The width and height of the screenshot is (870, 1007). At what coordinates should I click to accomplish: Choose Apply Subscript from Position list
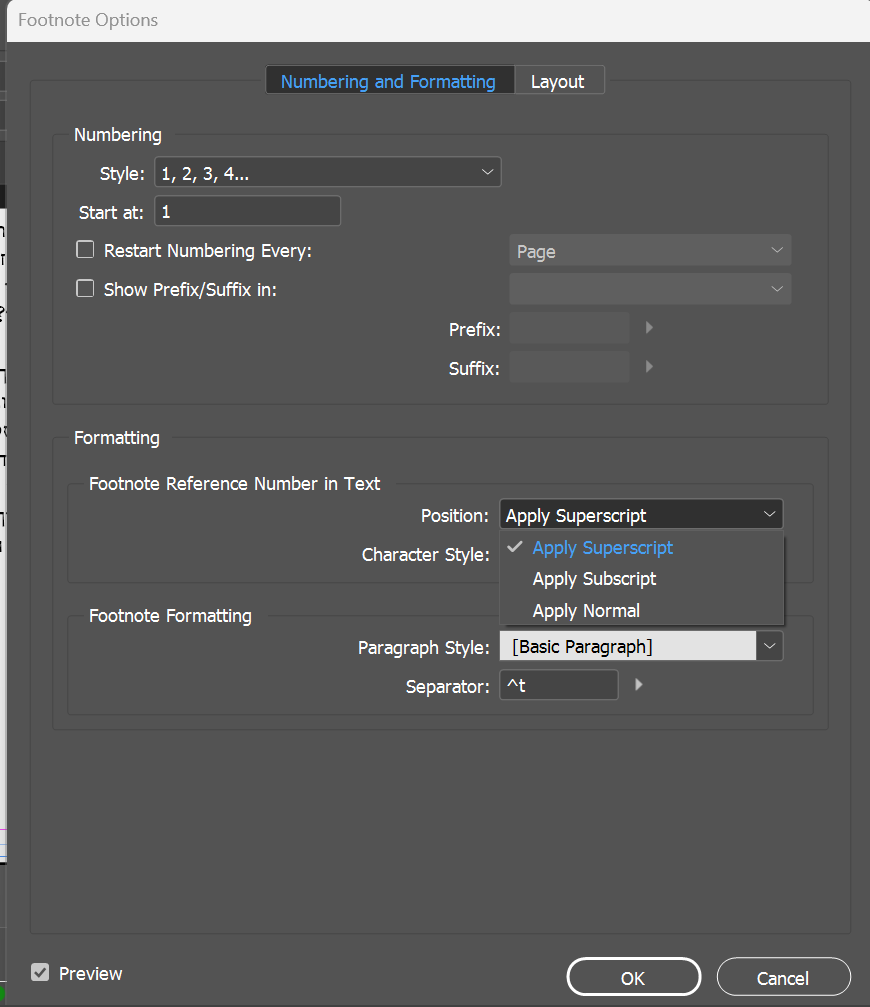[x=594, y=579]
